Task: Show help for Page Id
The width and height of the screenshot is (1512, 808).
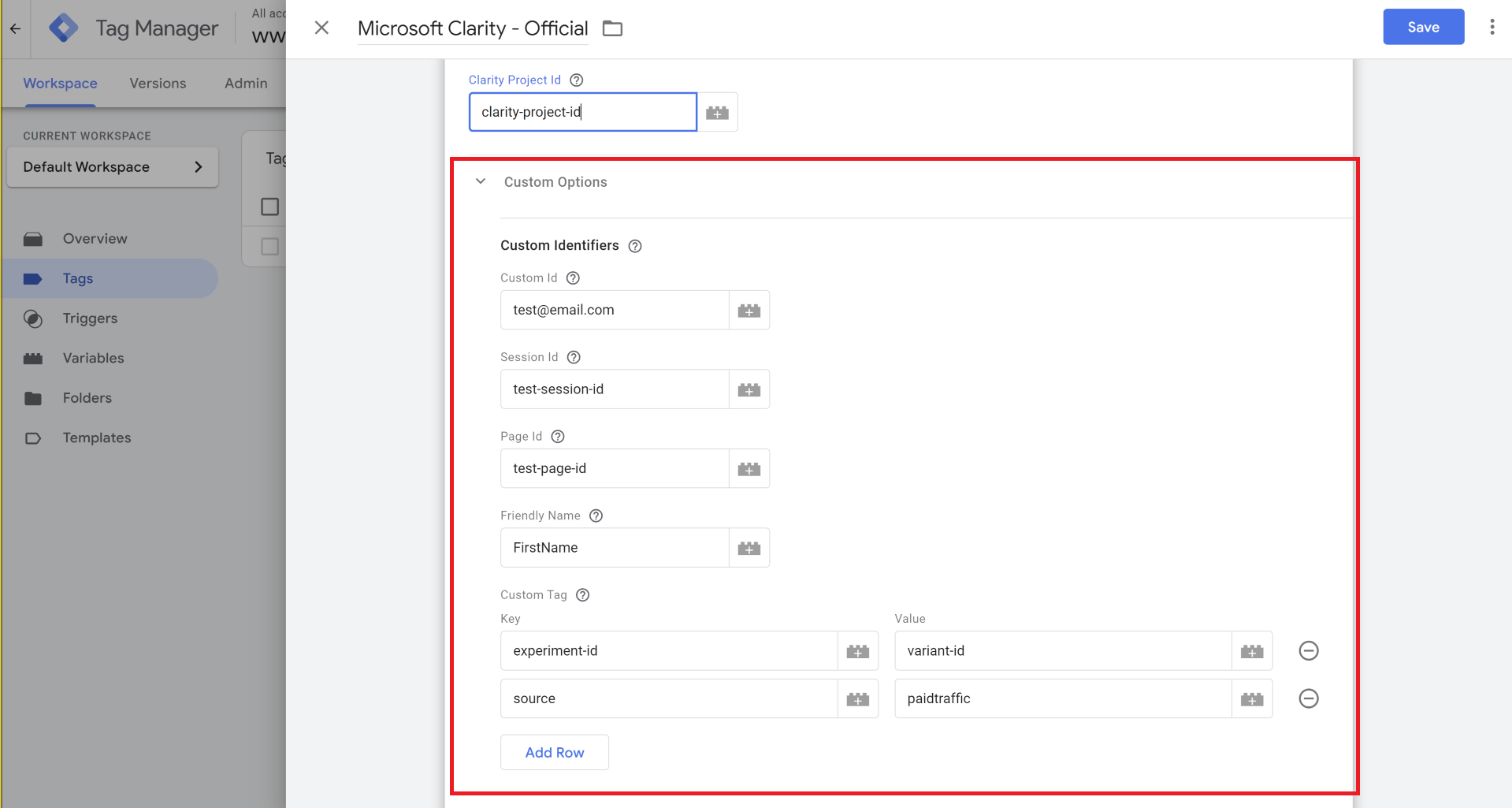Action: pos(558,436)
